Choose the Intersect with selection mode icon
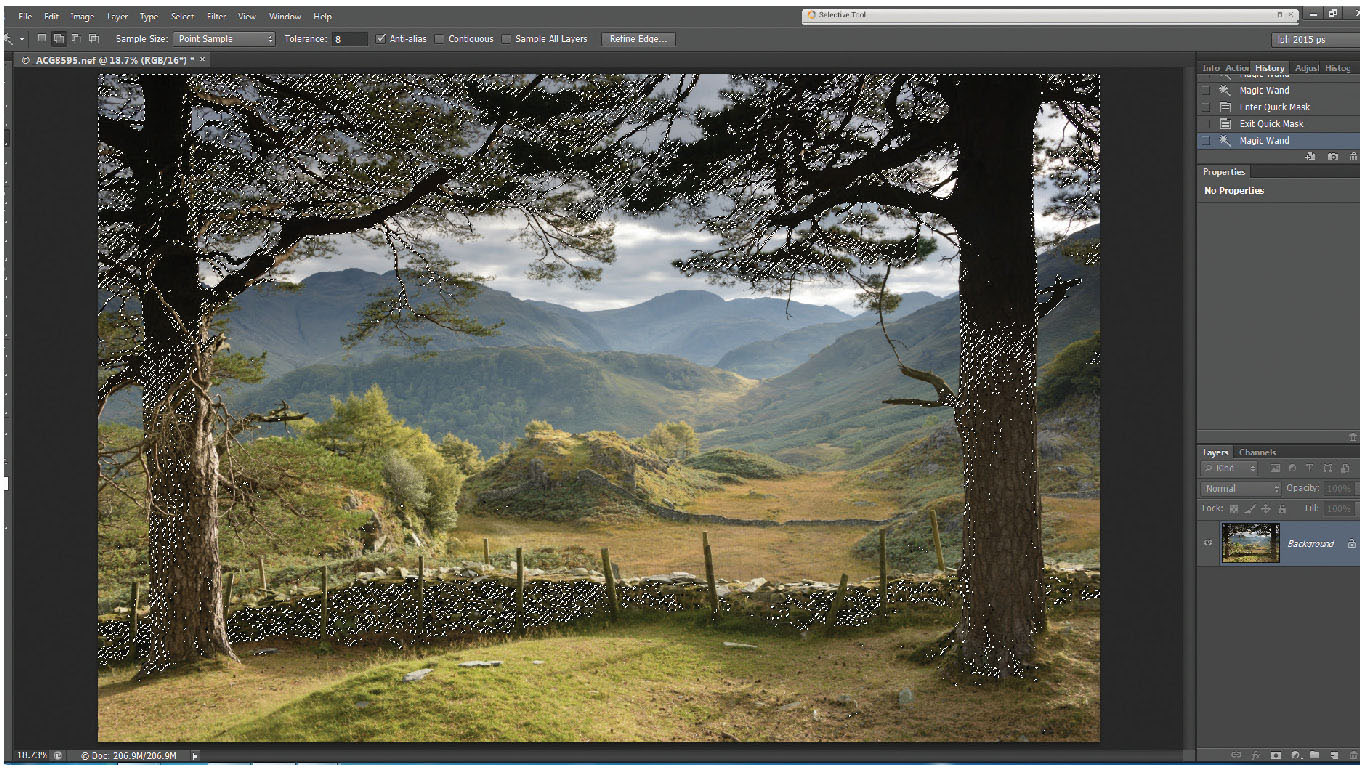Image resolution: width=1360 pixels, height=768 pixels. pyautogui.click(x=93, y=38)
